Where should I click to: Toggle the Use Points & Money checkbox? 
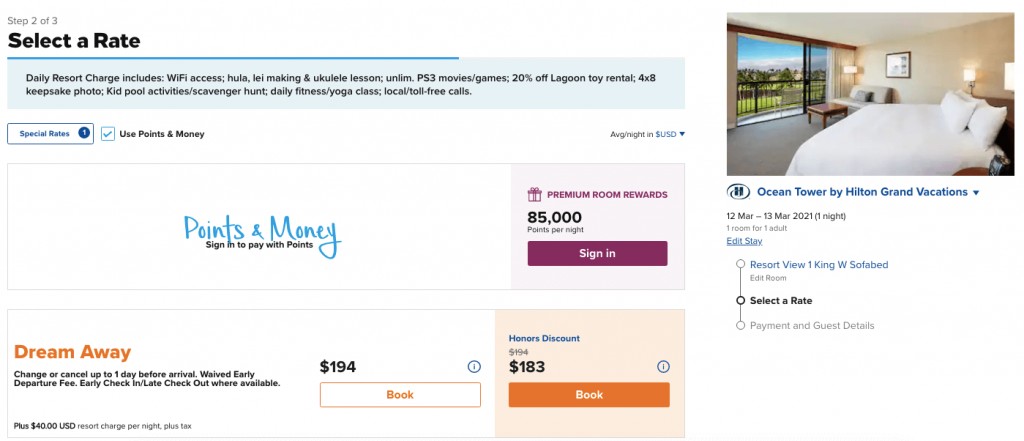click(x=108, y=134)
